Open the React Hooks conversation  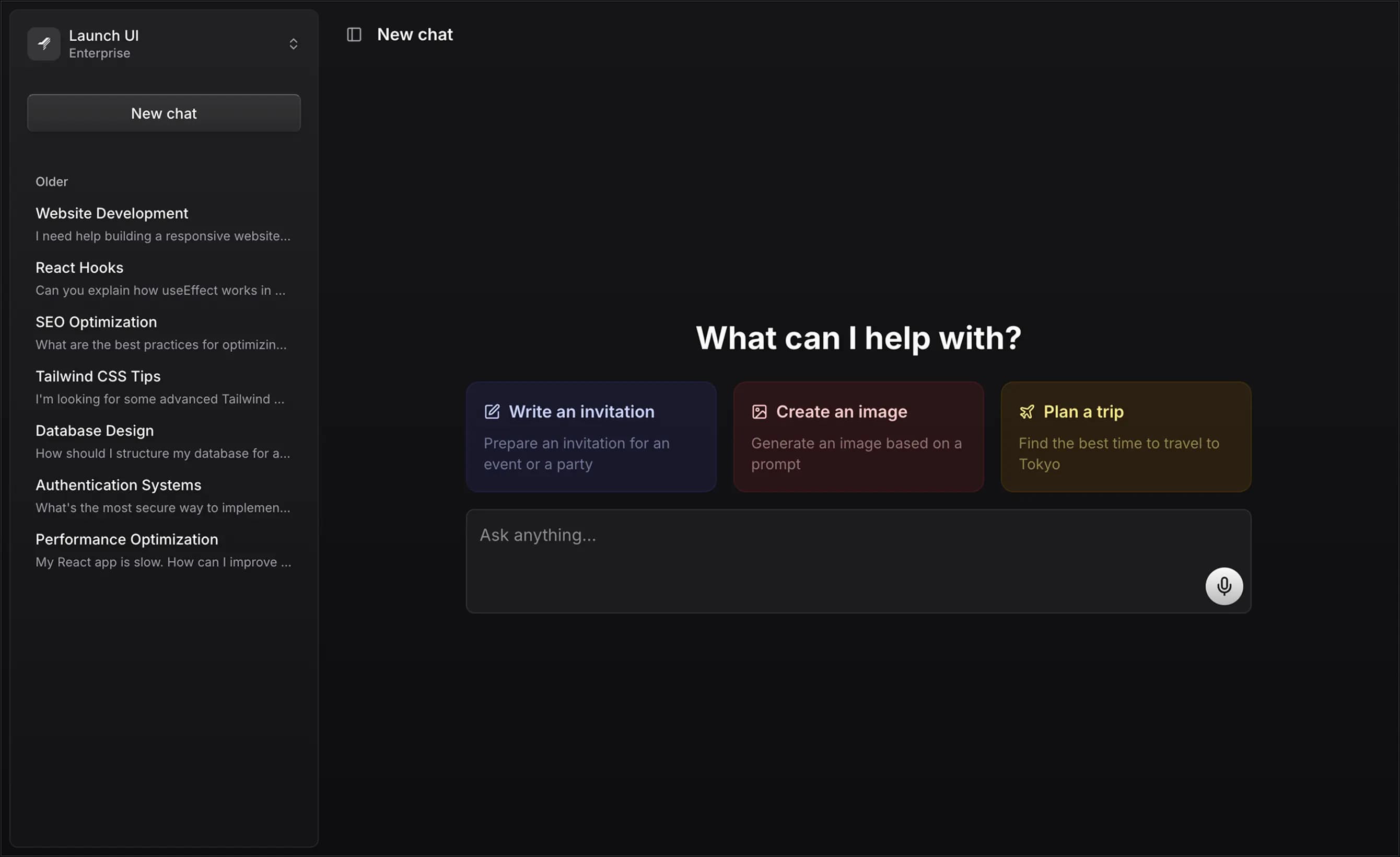(164, 279)
